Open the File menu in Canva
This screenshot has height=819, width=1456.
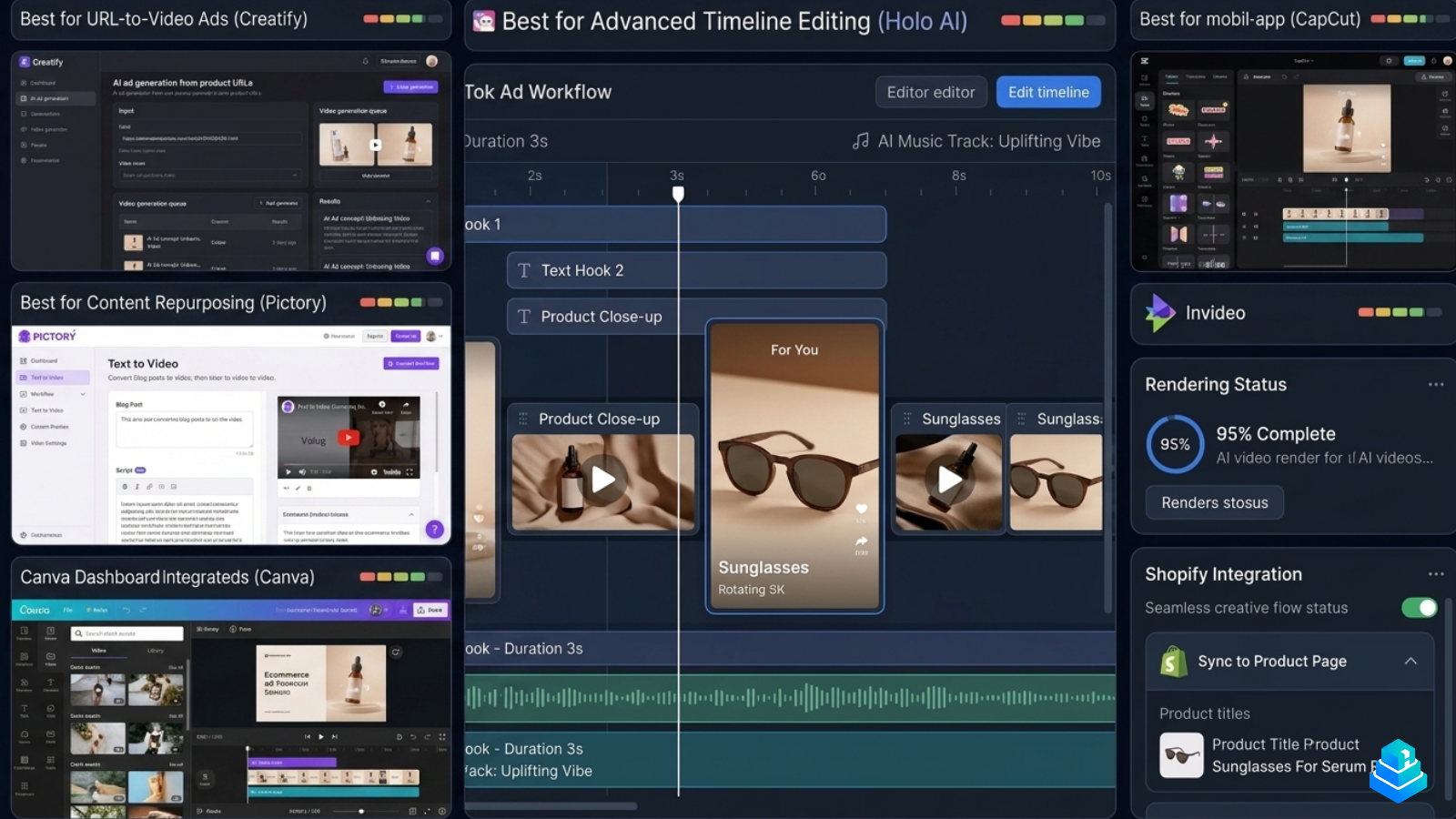(67, 610)
